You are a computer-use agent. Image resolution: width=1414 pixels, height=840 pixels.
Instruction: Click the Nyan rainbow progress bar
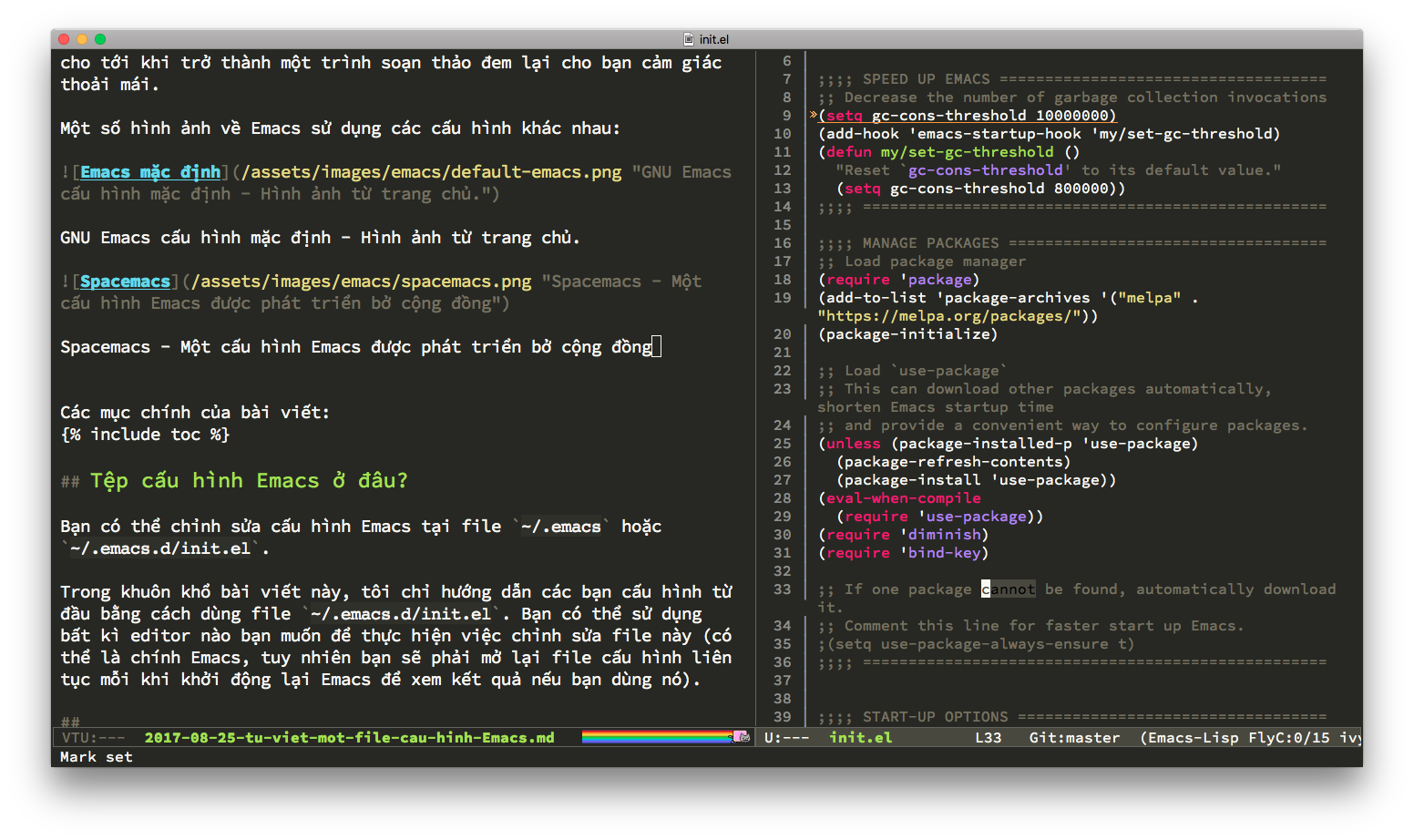pos(656,736)
